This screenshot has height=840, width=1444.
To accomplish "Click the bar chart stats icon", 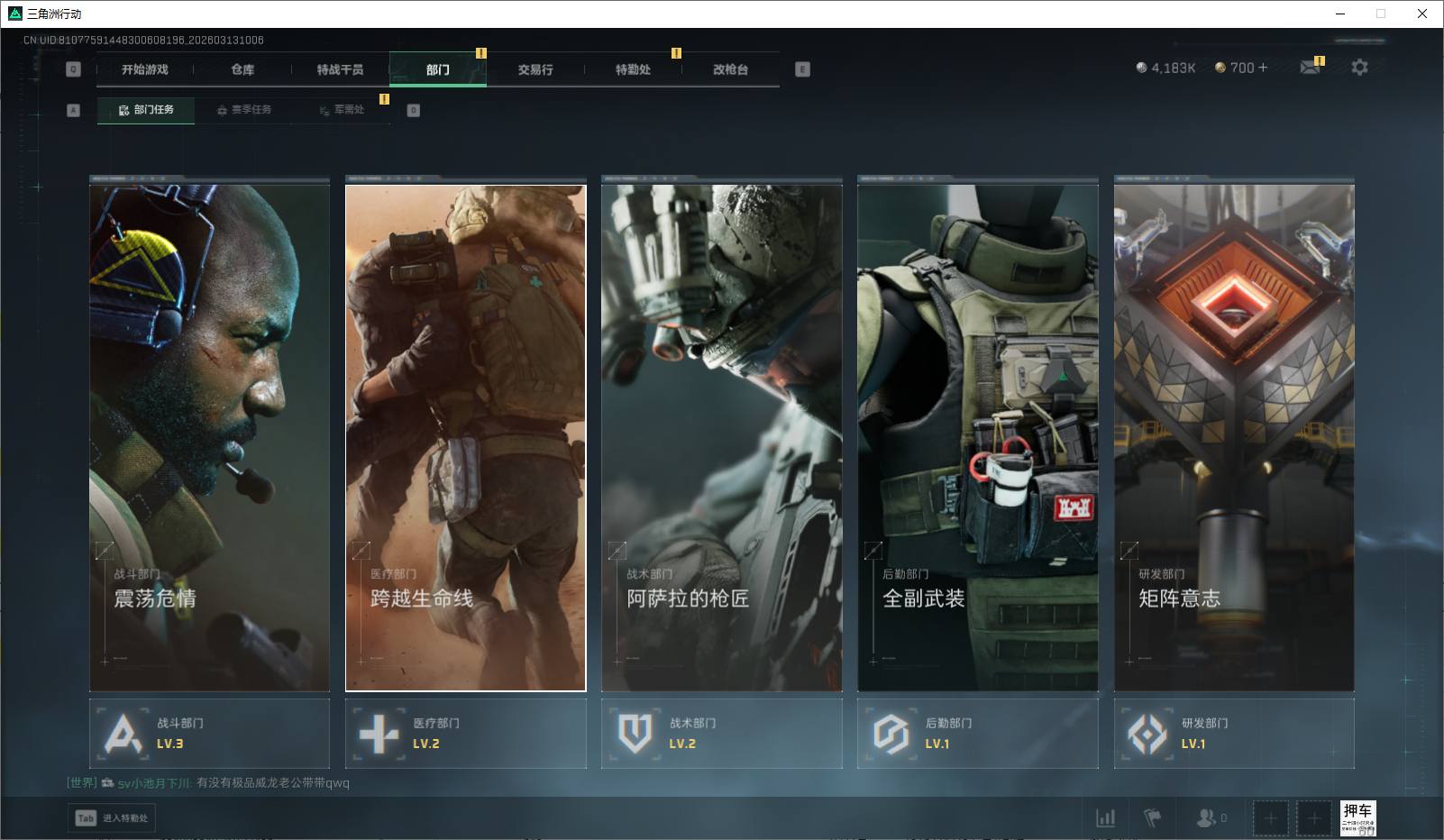I will [1105, 817].
